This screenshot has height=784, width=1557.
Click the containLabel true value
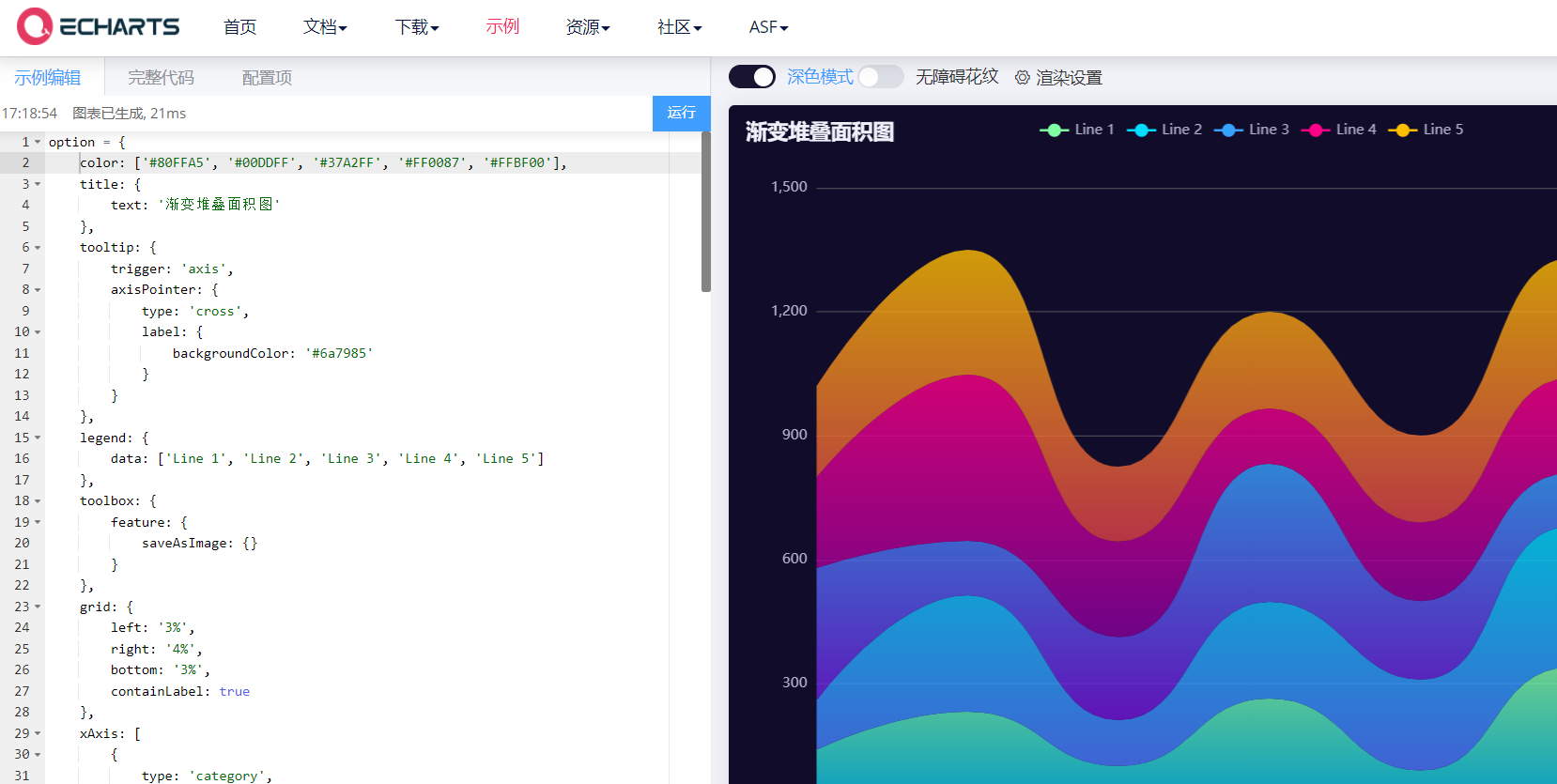click(x=235, y=691)
